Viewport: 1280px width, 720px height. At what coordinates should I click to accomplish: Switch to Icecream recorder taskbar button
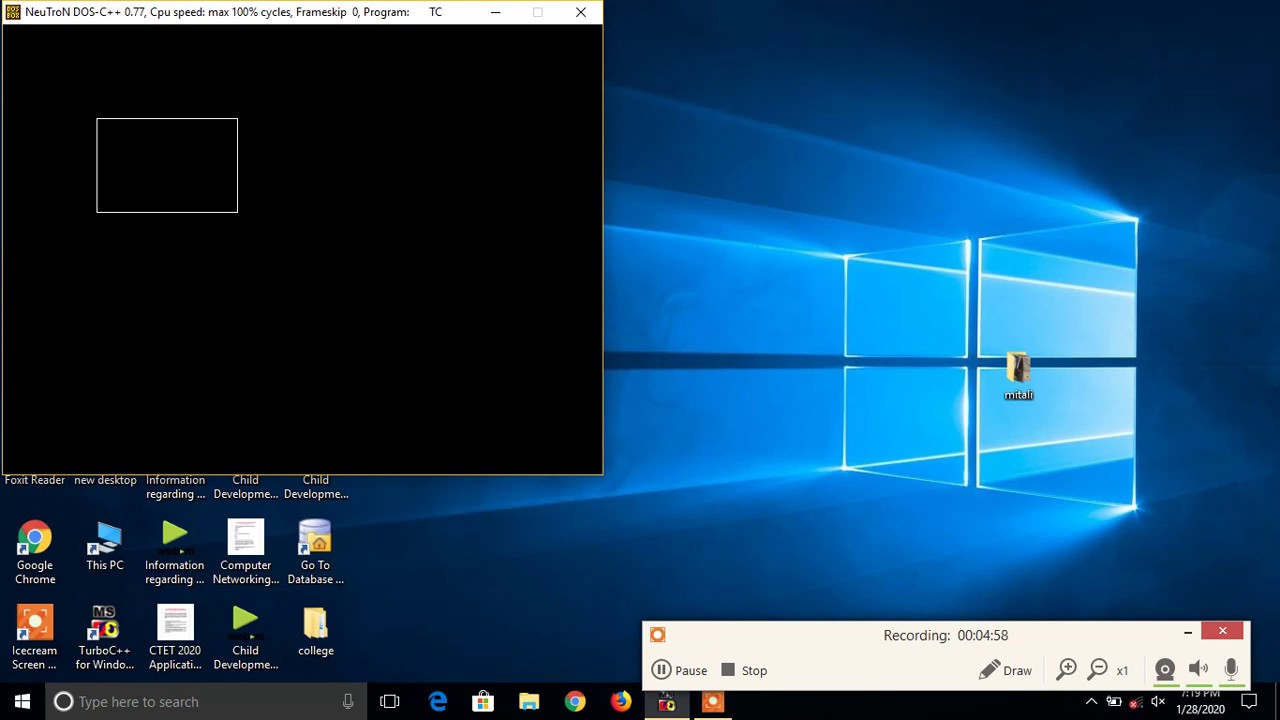[713, 702]
